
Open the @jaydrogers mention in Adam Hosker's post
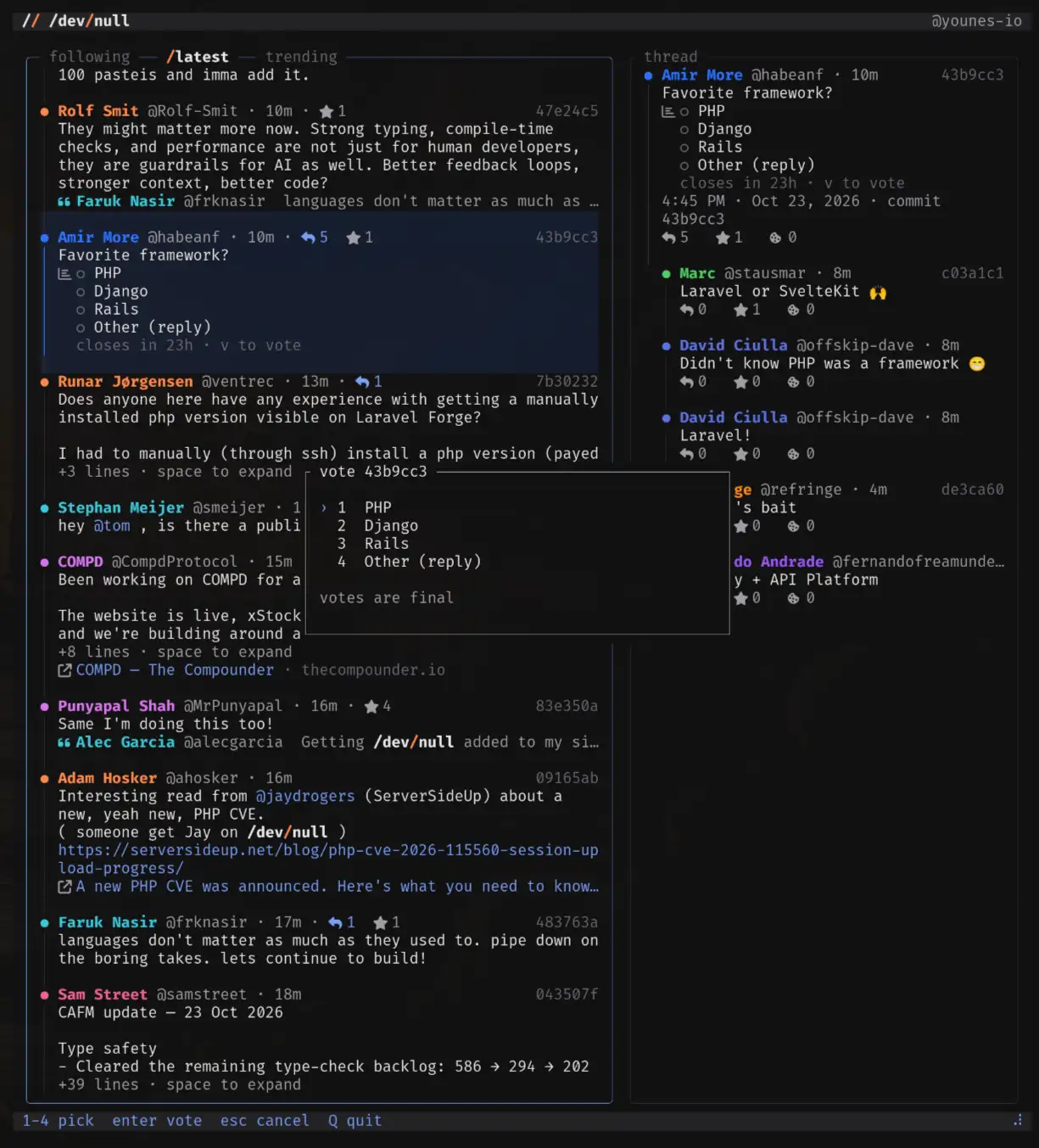coord(305,797)
